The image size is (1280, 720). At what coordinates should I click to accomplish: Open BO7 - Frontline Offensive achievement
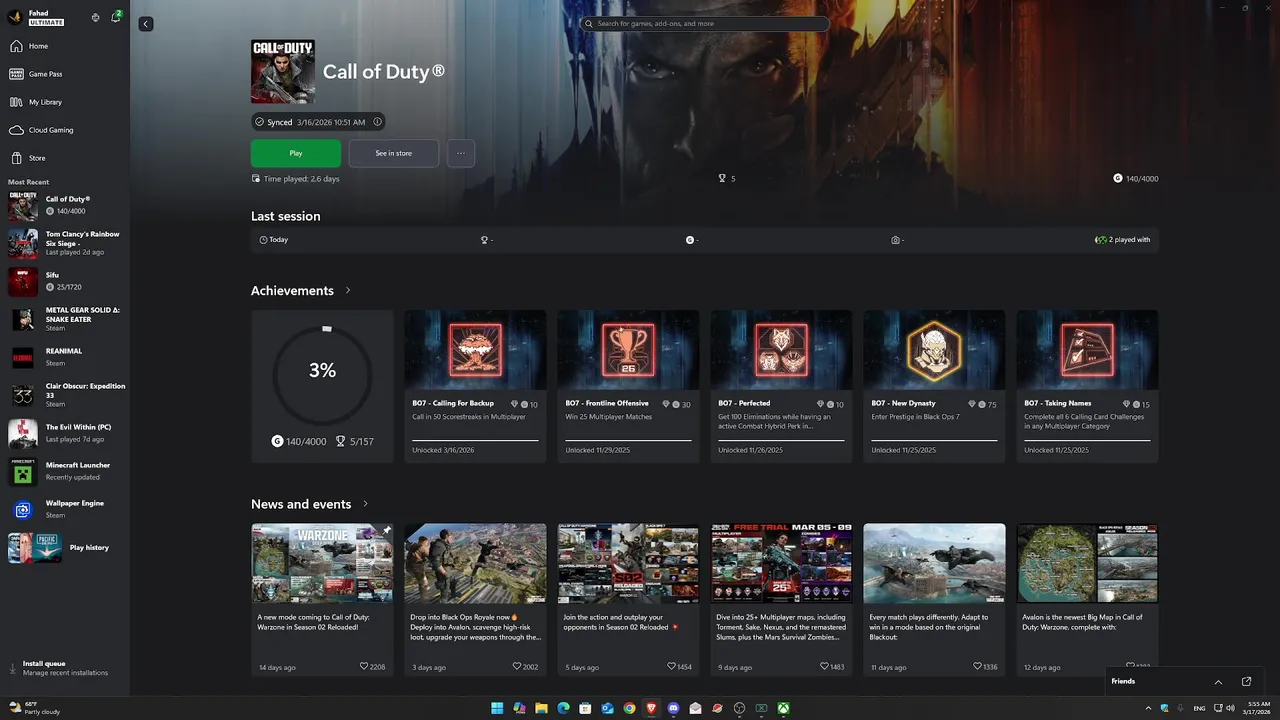point(628,386)
